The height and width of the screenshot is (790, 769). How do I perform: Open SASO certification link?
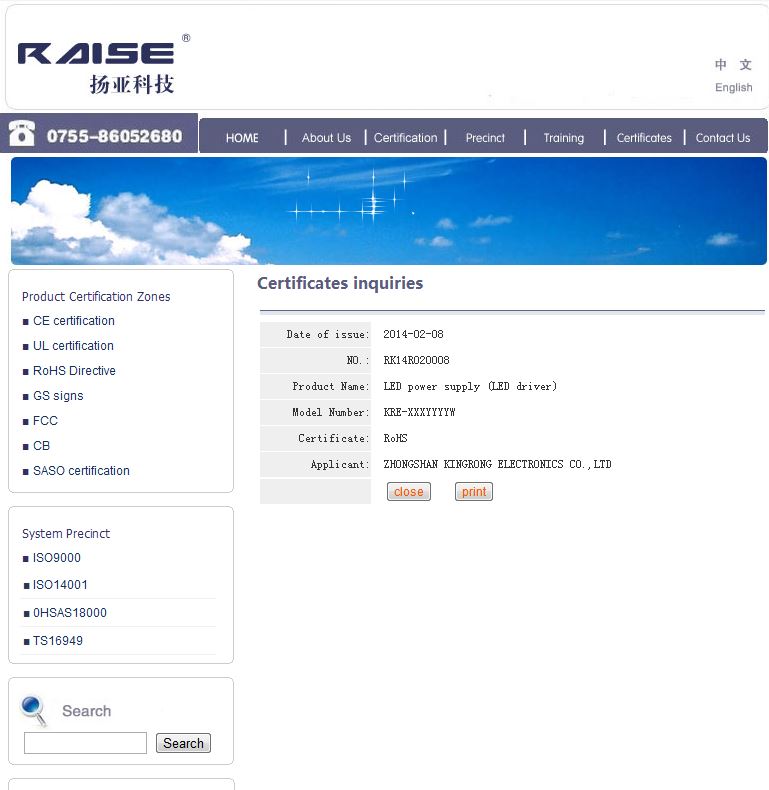tap(81, 471)
